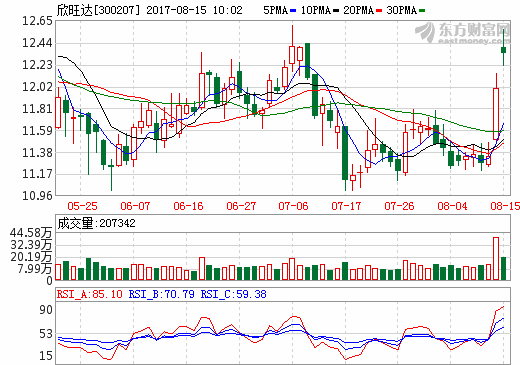The width and height of the screenshot is (520, 365).
Task: Click the 05-25 date label
Action: click(x=82, y=206)
